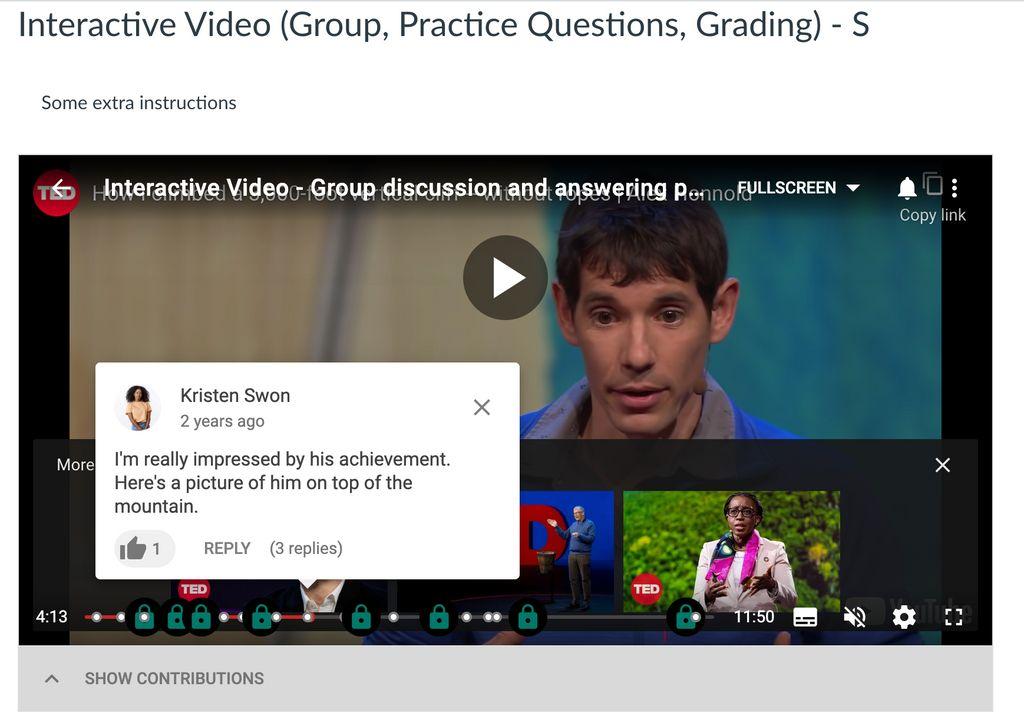The image size is (1024, 725).
Task: Click the first dot marker on the timeline
Action: [x=97, y=617]
